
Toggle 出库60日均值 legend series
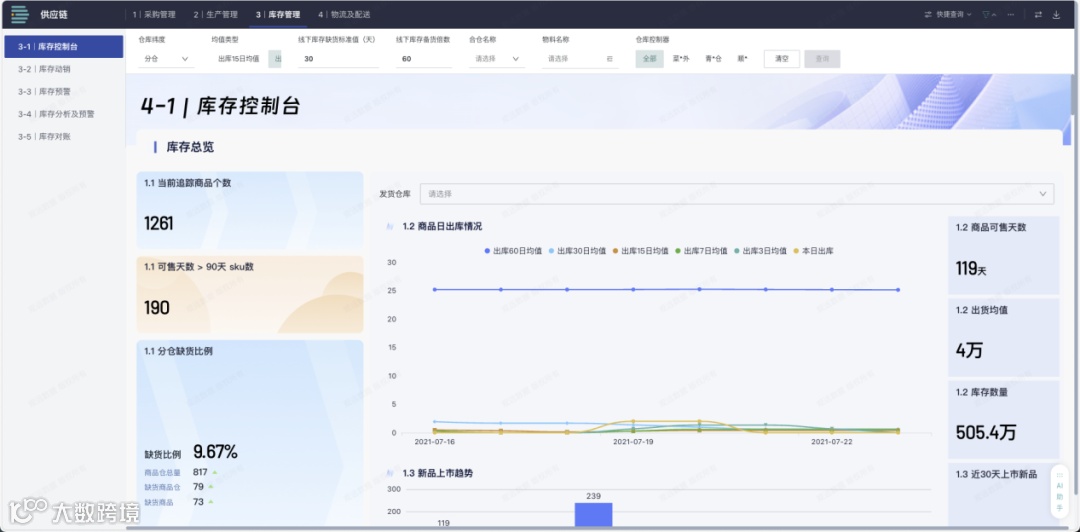coord(513,251)
